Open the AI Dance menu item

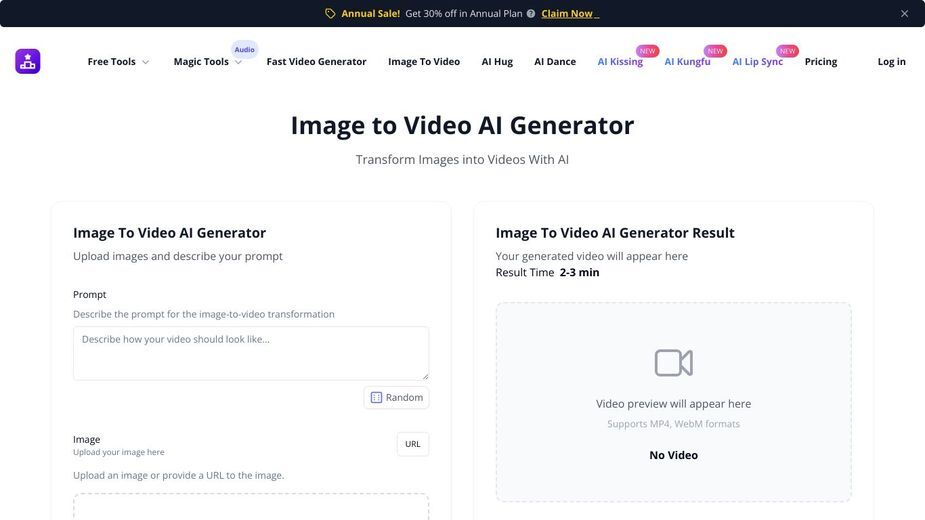(x=555, y=61)
